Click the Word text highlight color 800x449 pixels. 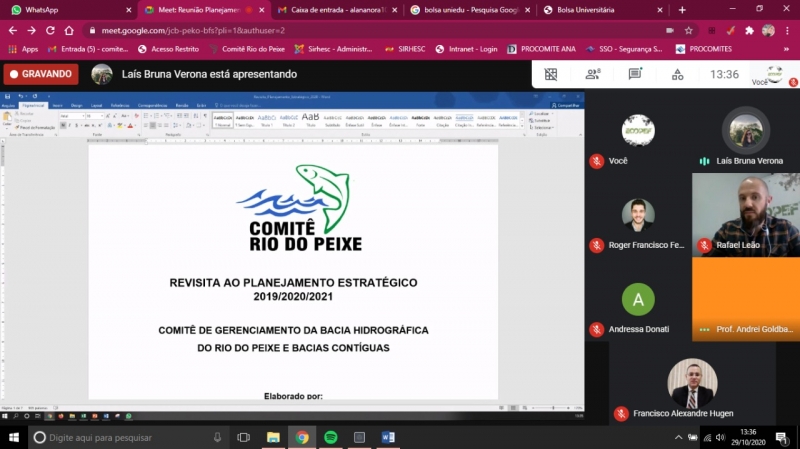pyautogui.click(x=120, y=126)
